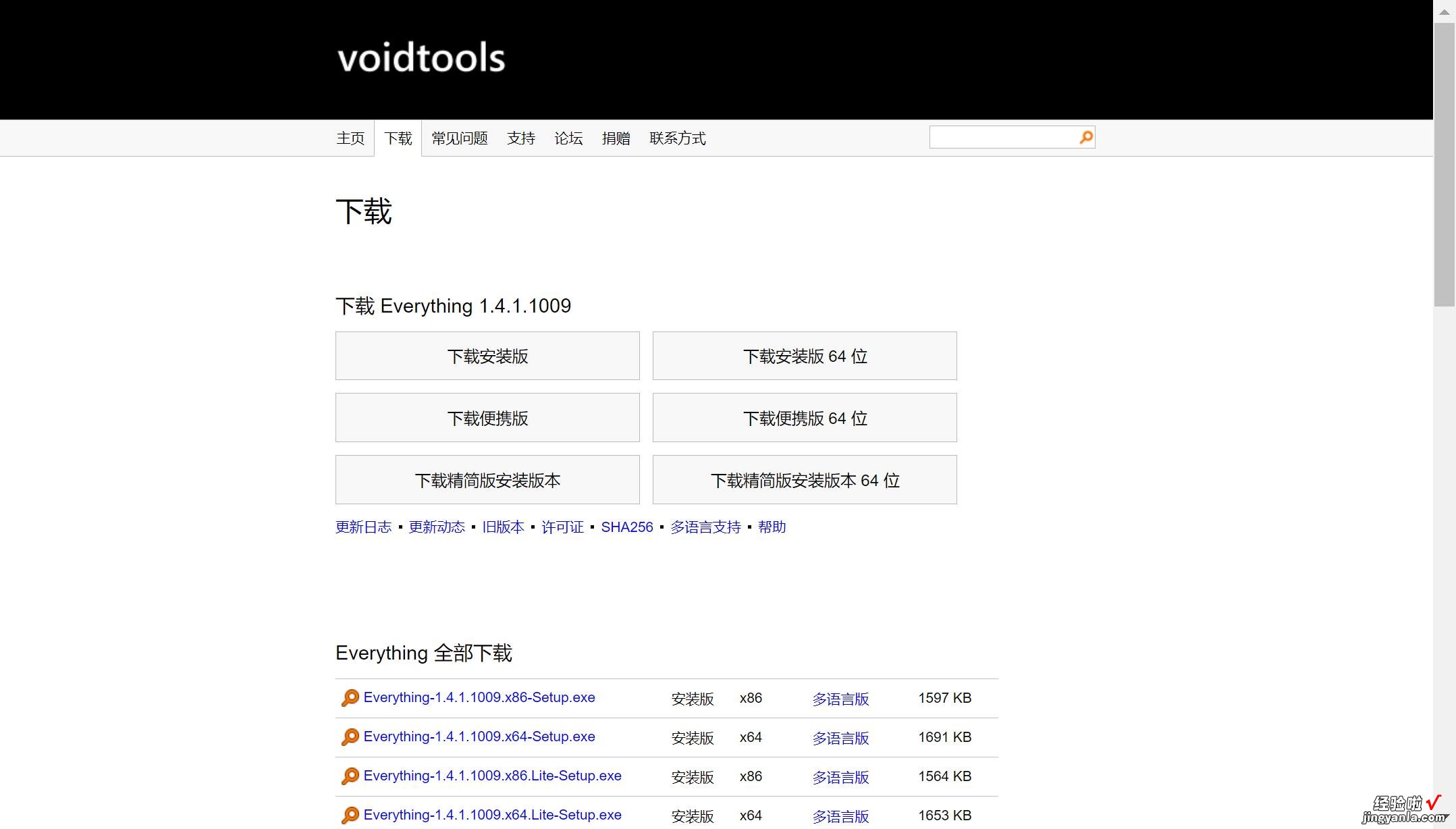1456x829 pixels.
Task: Click the 下载便携版 button
Action: coord(487,418)
